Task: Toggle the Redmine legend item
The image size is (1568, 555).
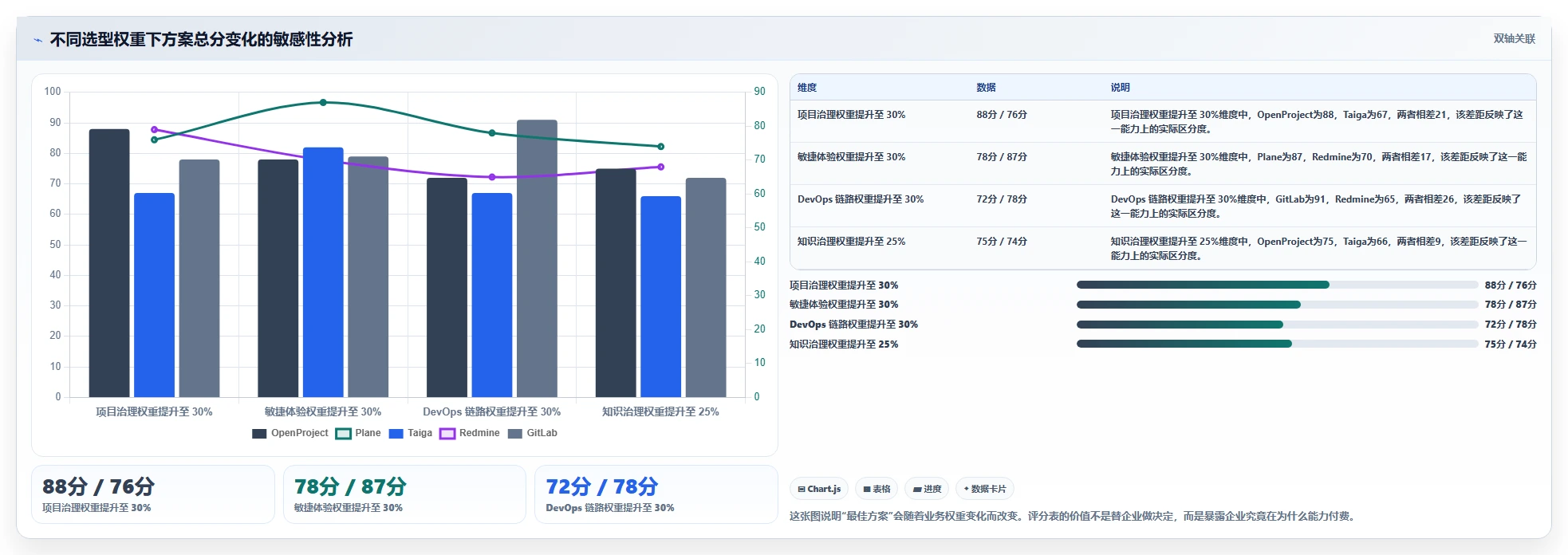Action: coord(470,433)
